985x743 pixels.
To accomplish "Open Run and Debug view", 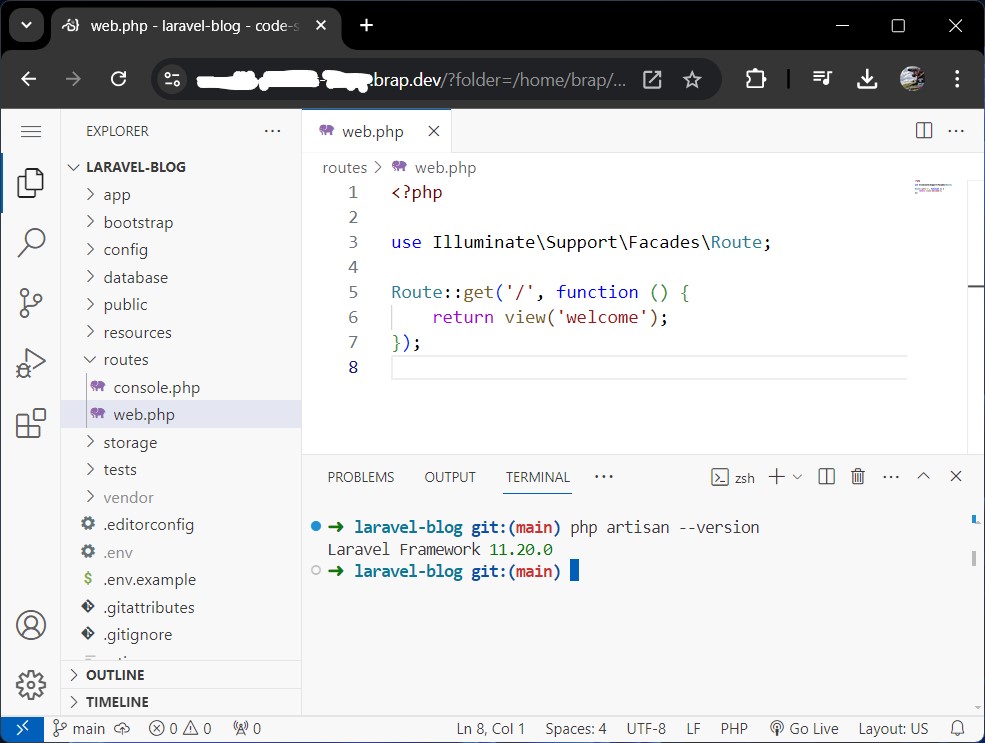I will click(x=31, y=363).
